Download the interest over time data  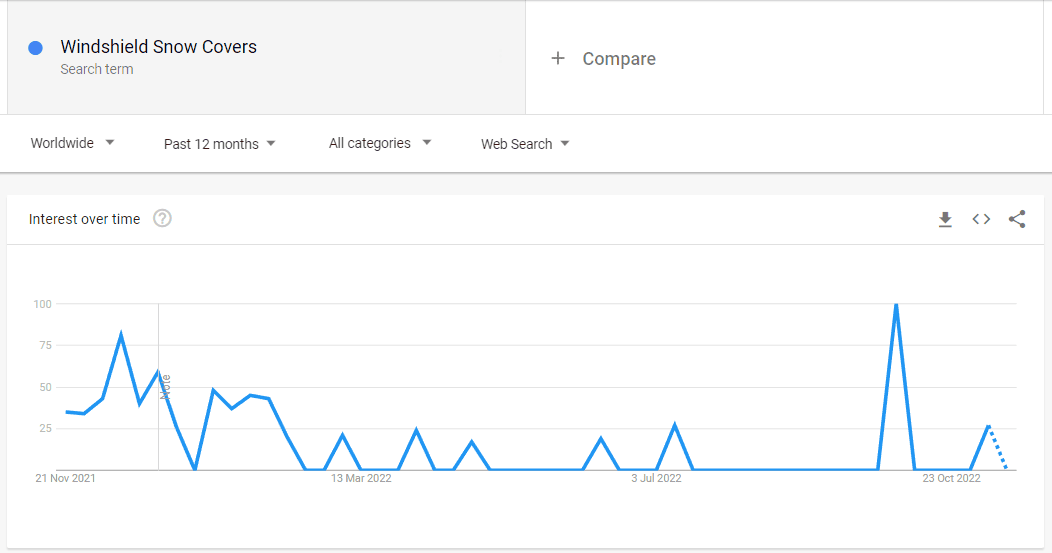[x=945, y=219]
